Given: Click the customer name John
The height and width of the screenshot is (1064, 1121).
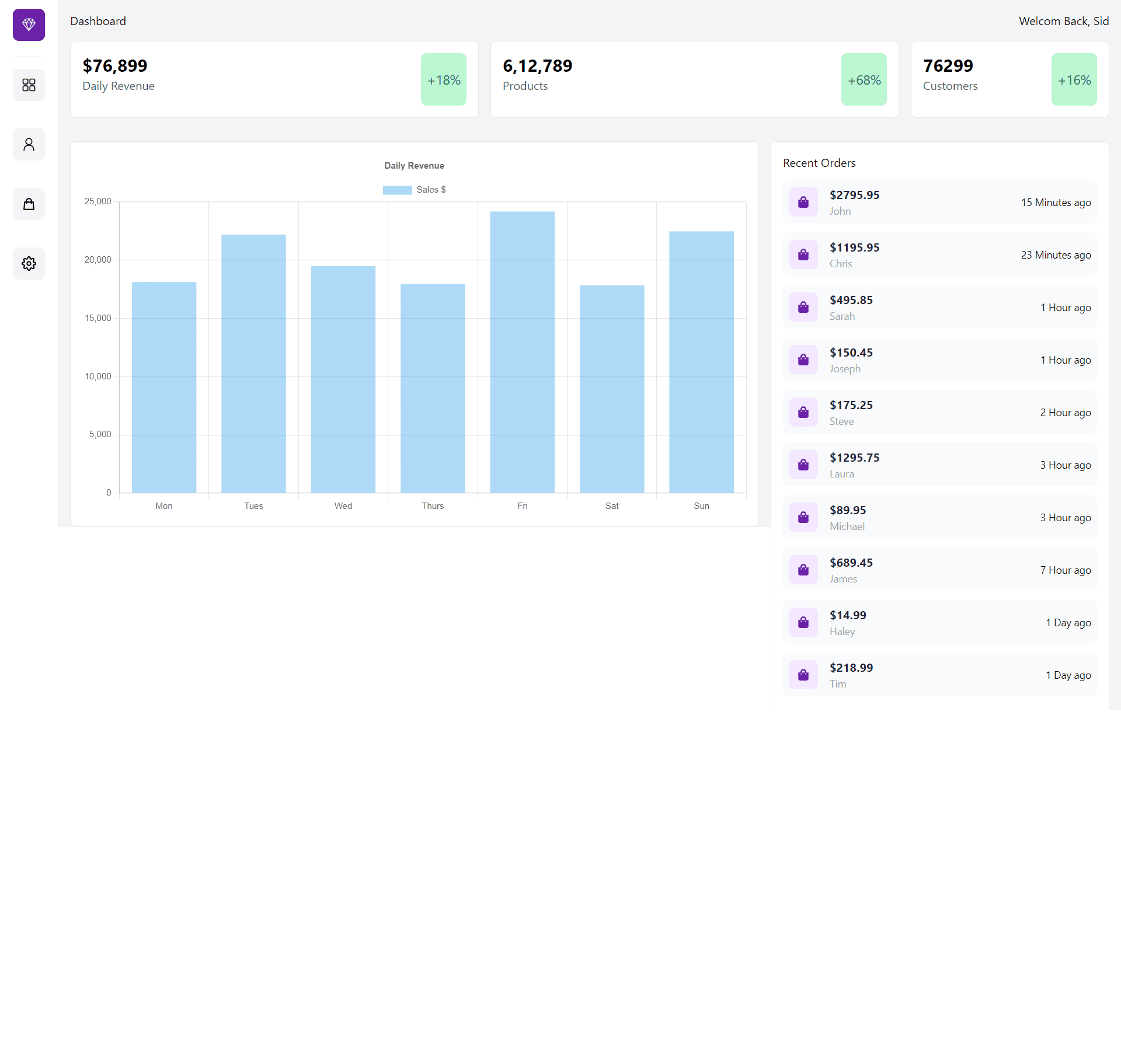Looking at the screenshot, I should [840, 211].
